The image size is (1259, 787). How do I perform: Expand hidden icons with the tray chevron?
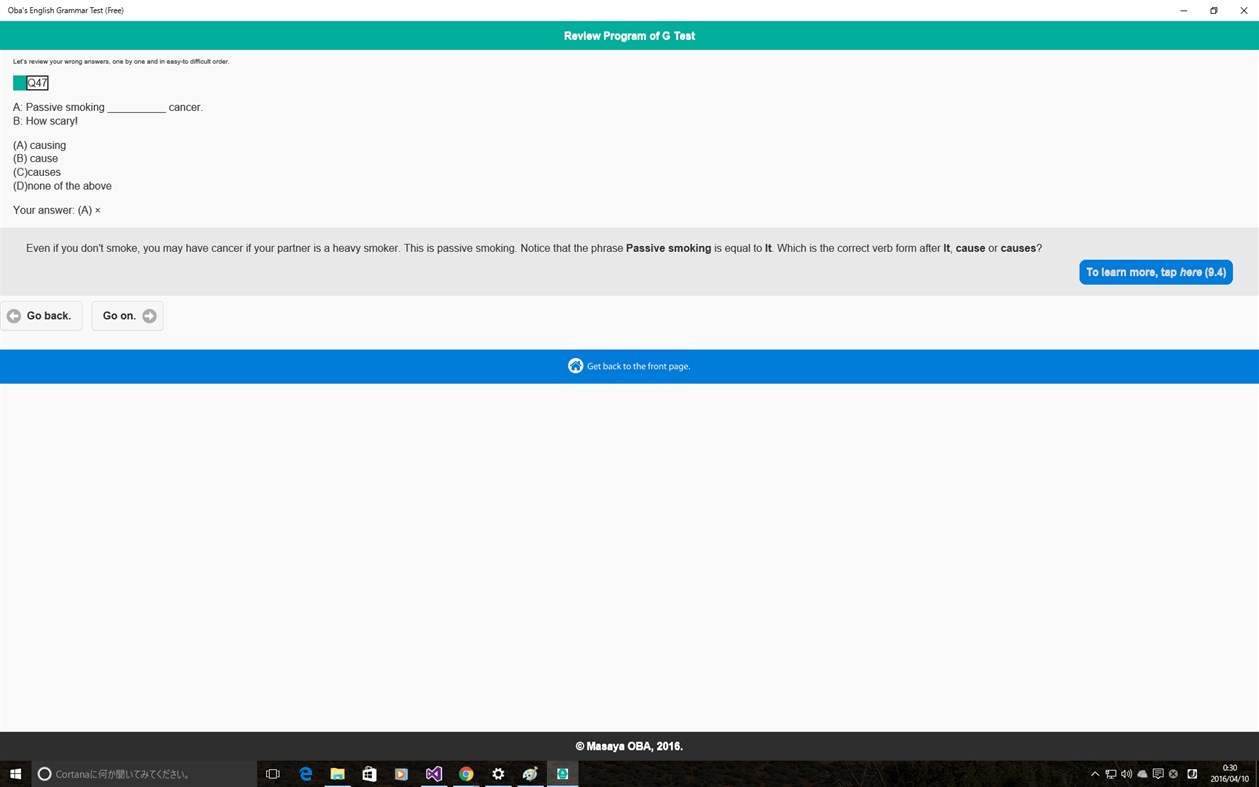click(x=1095, y=773)
